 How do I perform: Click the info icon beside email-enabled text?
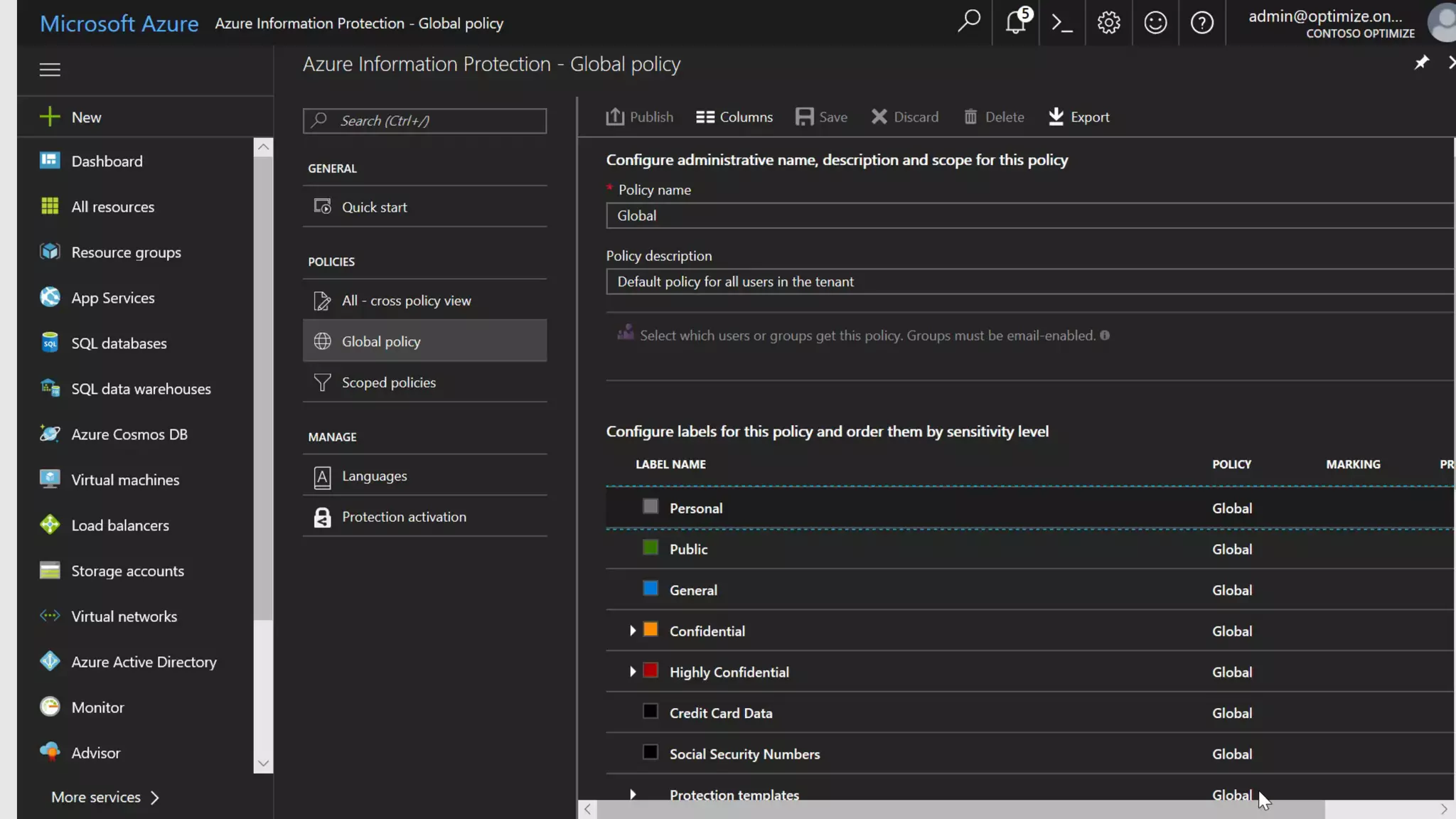pos(1104,336)
